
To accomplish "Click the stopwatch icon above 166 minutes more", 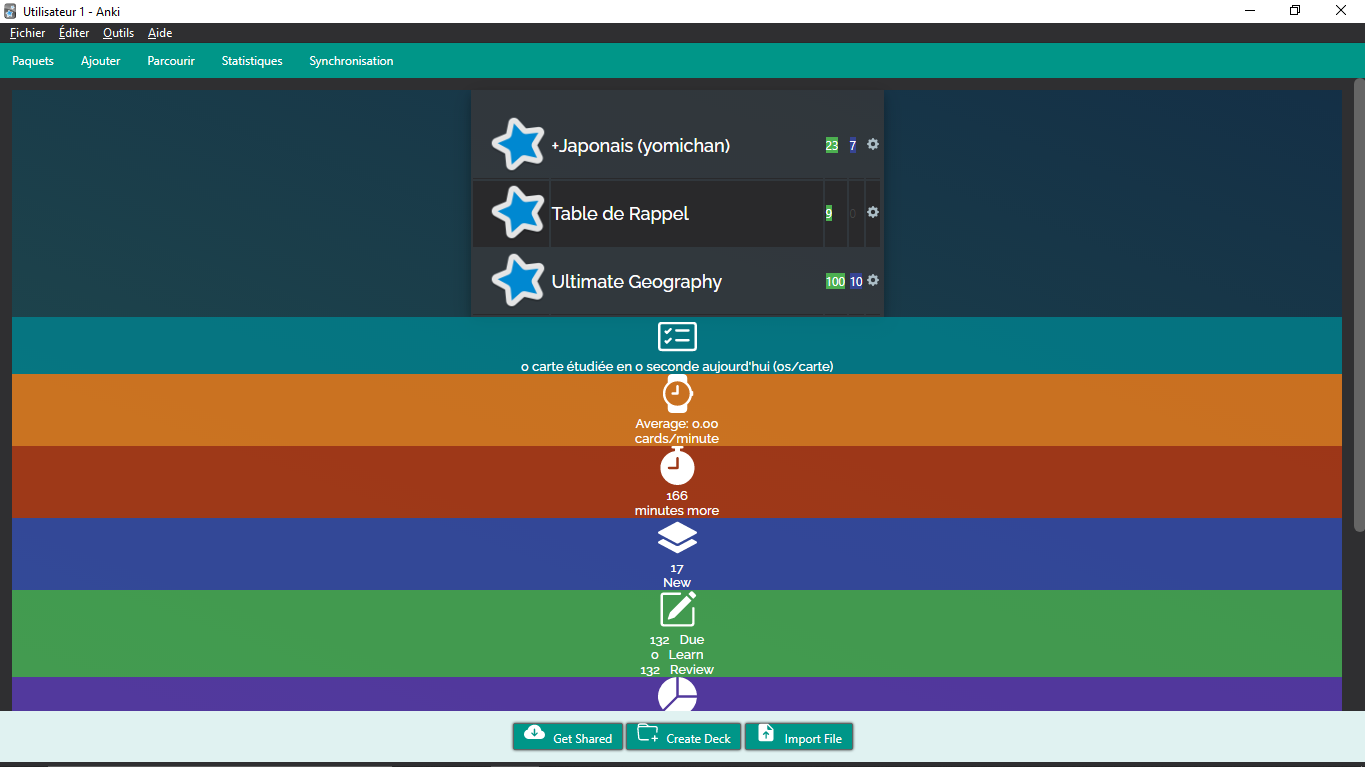I will click(x=677, y=466).
